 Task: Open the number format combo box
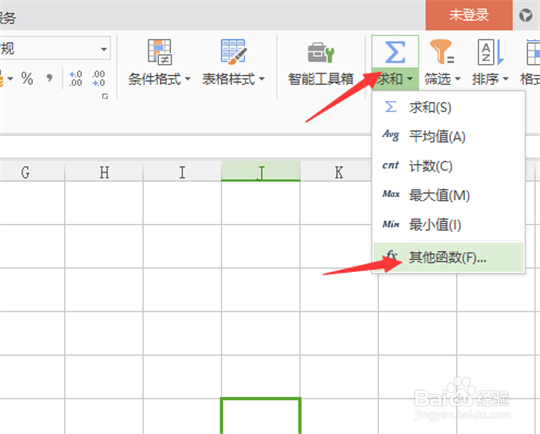pyautogui.click(x=55, y=49)
